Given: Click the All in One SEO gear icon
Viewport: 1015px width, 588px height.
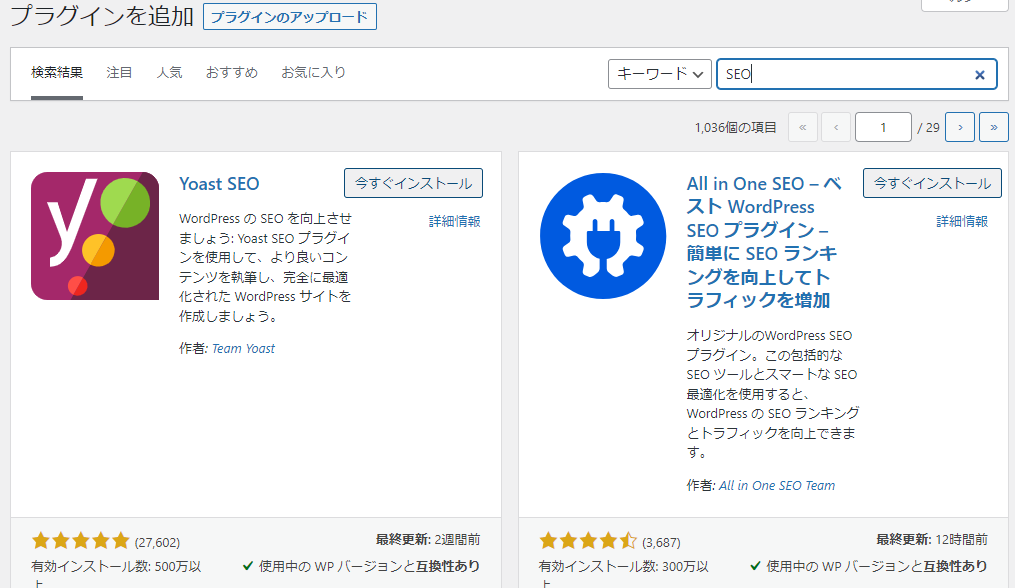Looking at the screenshot, I should pos(603,236).
